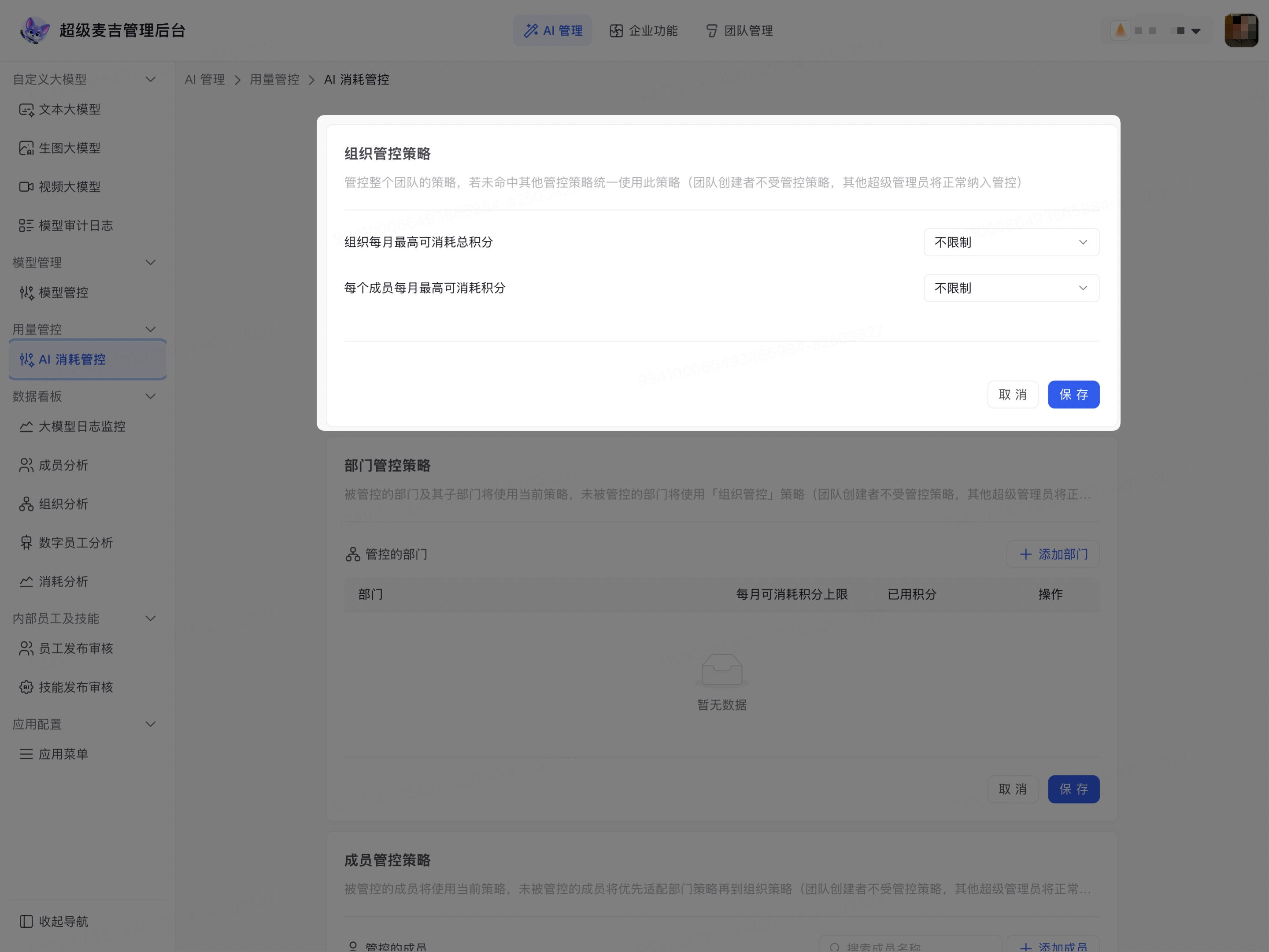
Task: Save the 组织管控策略 dialog
Action: 1073,395
